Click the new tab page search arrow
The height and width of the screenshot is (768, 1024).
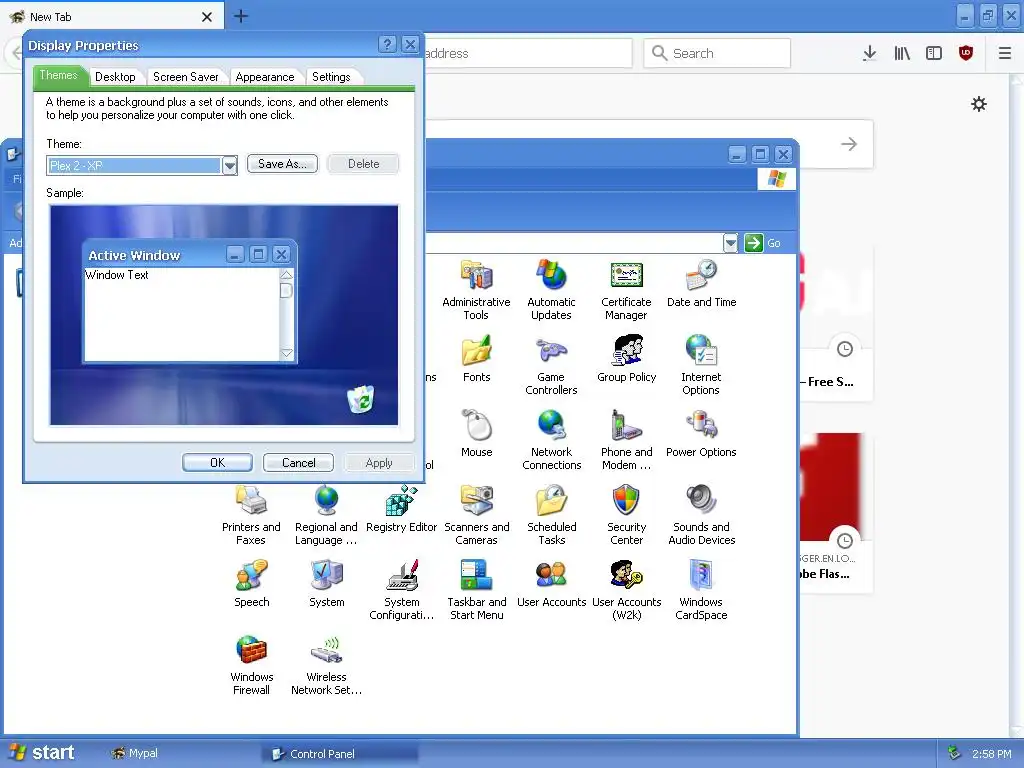[848, 144]
